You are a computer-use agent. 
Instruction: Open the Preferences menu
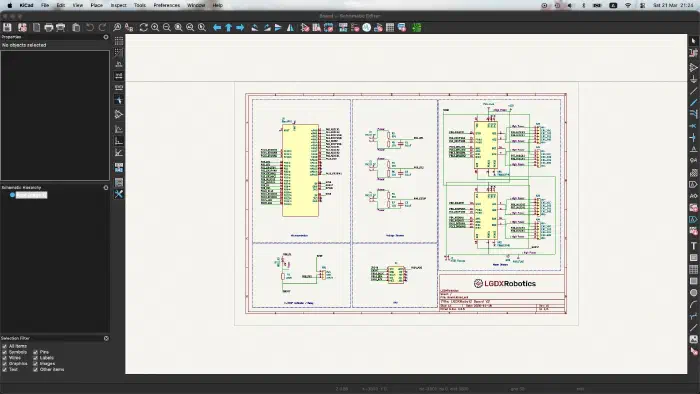pos(167,5)
